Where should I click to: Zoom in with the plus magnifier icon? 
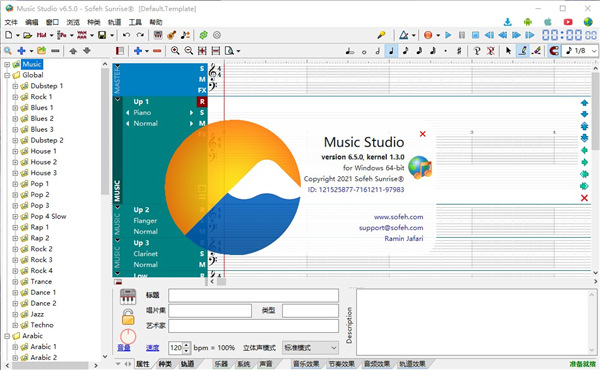coord(175,51)
